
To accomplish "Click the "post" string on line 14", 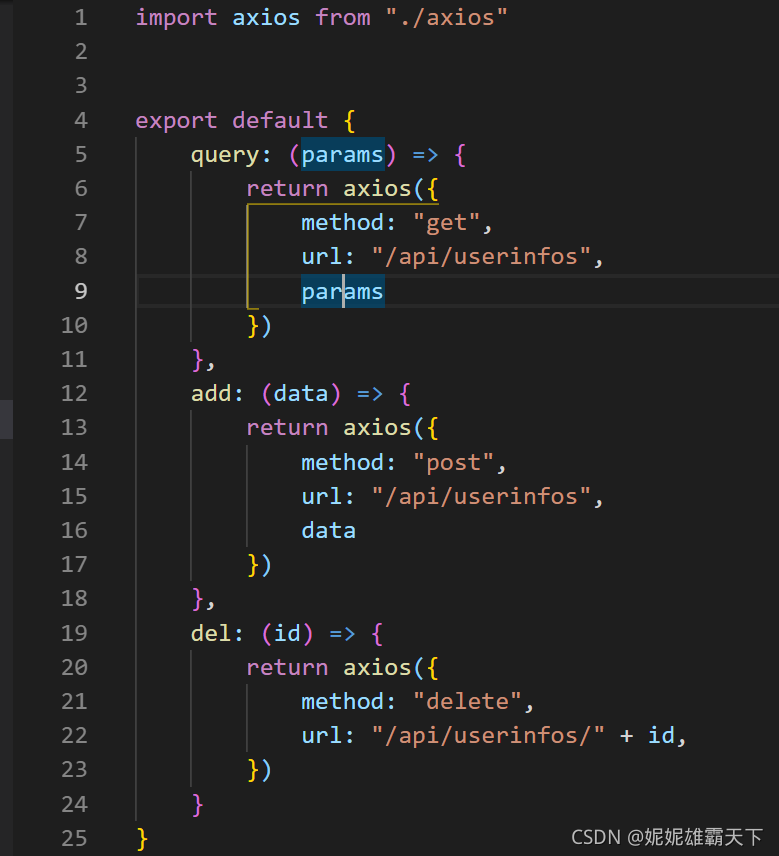I will point(454,463).
